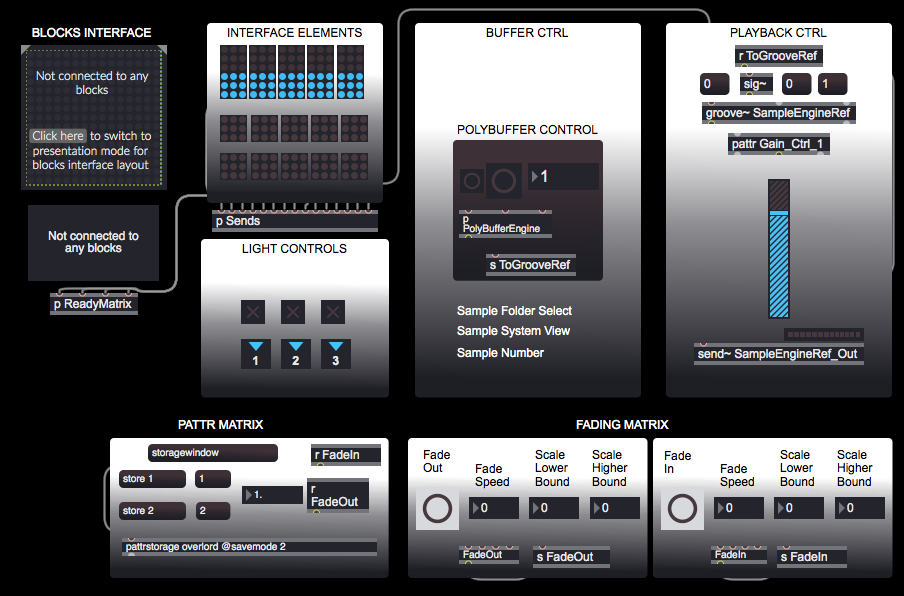This screenshot has height=596, width=904.
Task: Select the 's FadeOut' send object
Action: [x=571, y=557]
